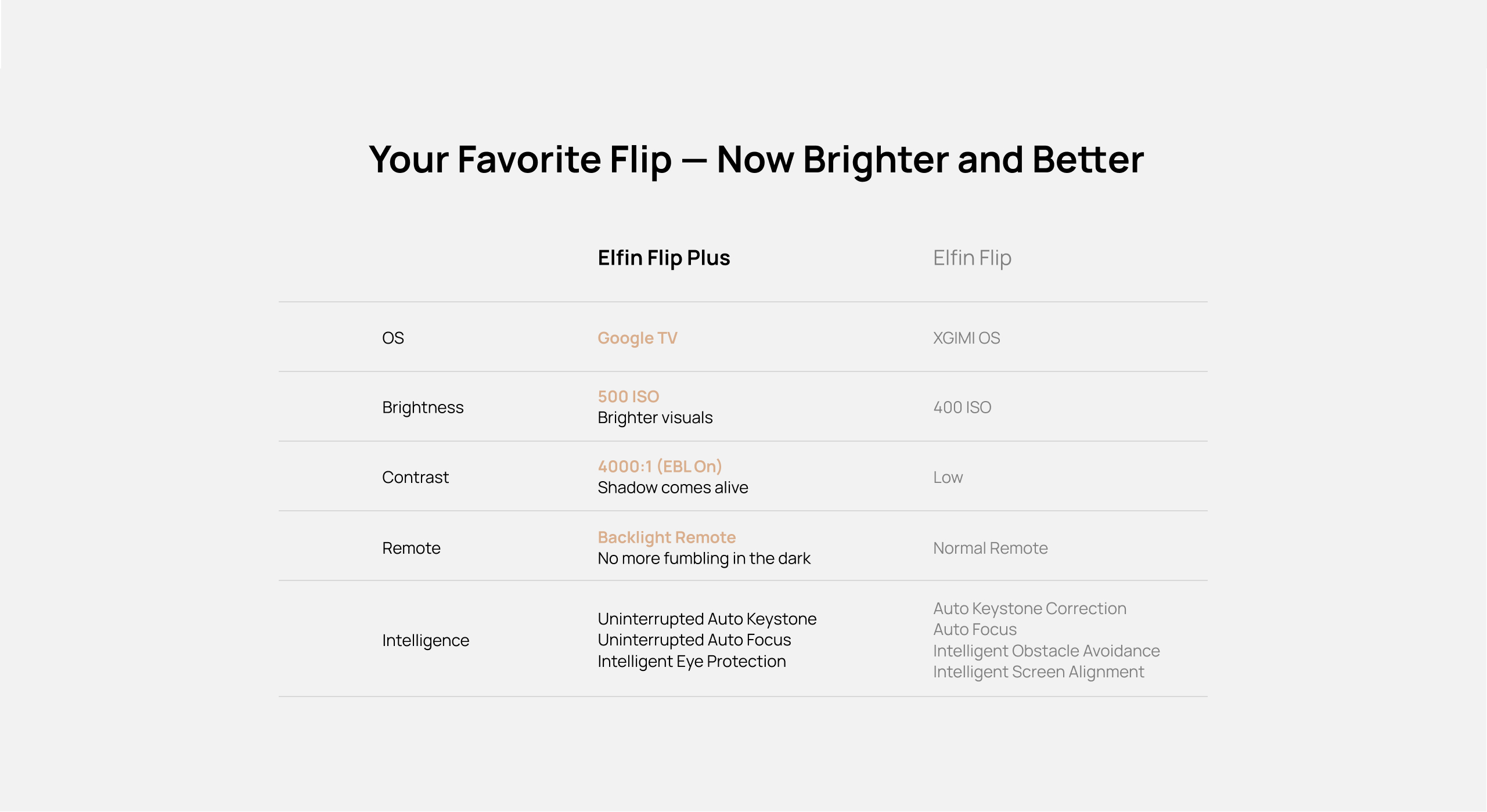The height and width of the screenshot is (812, 1487).
Task: Click the Remote row label
Action: pos(411,548)
